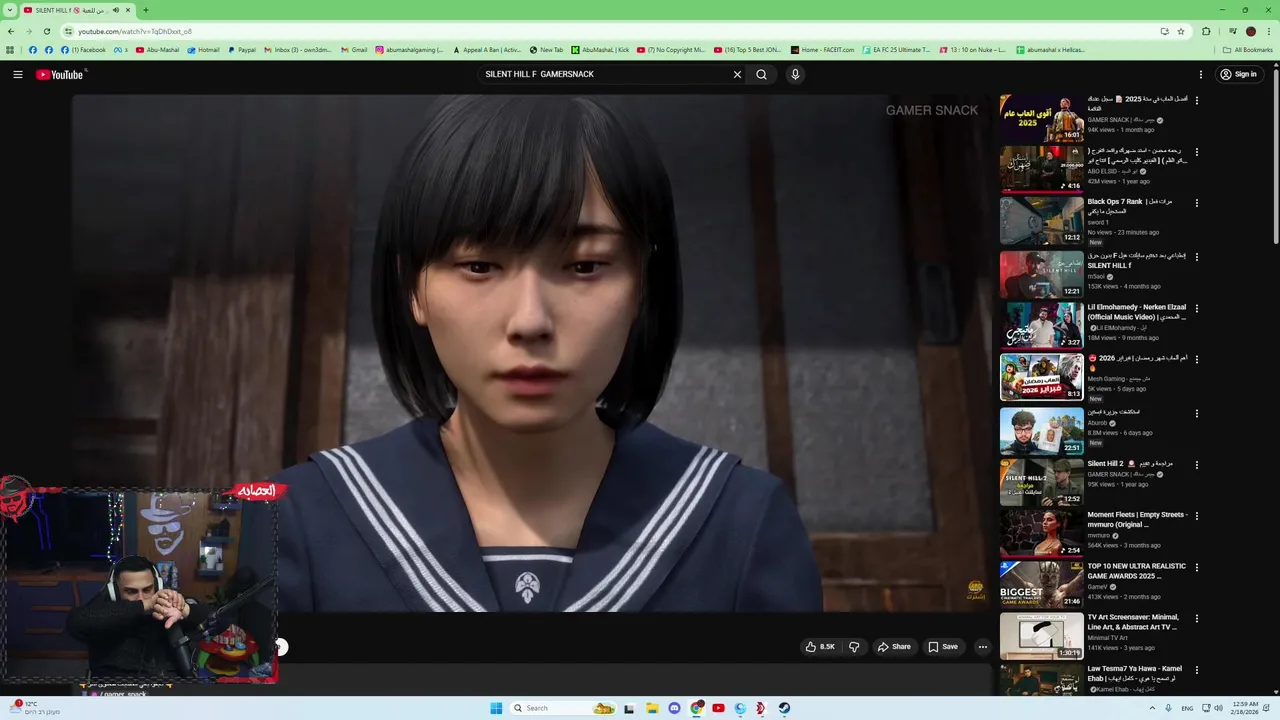Open the 'Moment Fleets' 2:54 thumbnail
Screen dimensions: 1280x720
[1041, 534]
